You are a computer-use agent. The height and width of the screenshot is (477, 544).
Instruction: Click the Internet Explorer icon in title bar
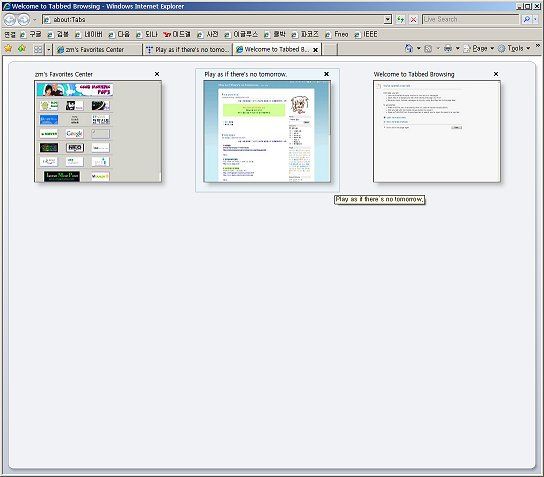coord(6,6)
